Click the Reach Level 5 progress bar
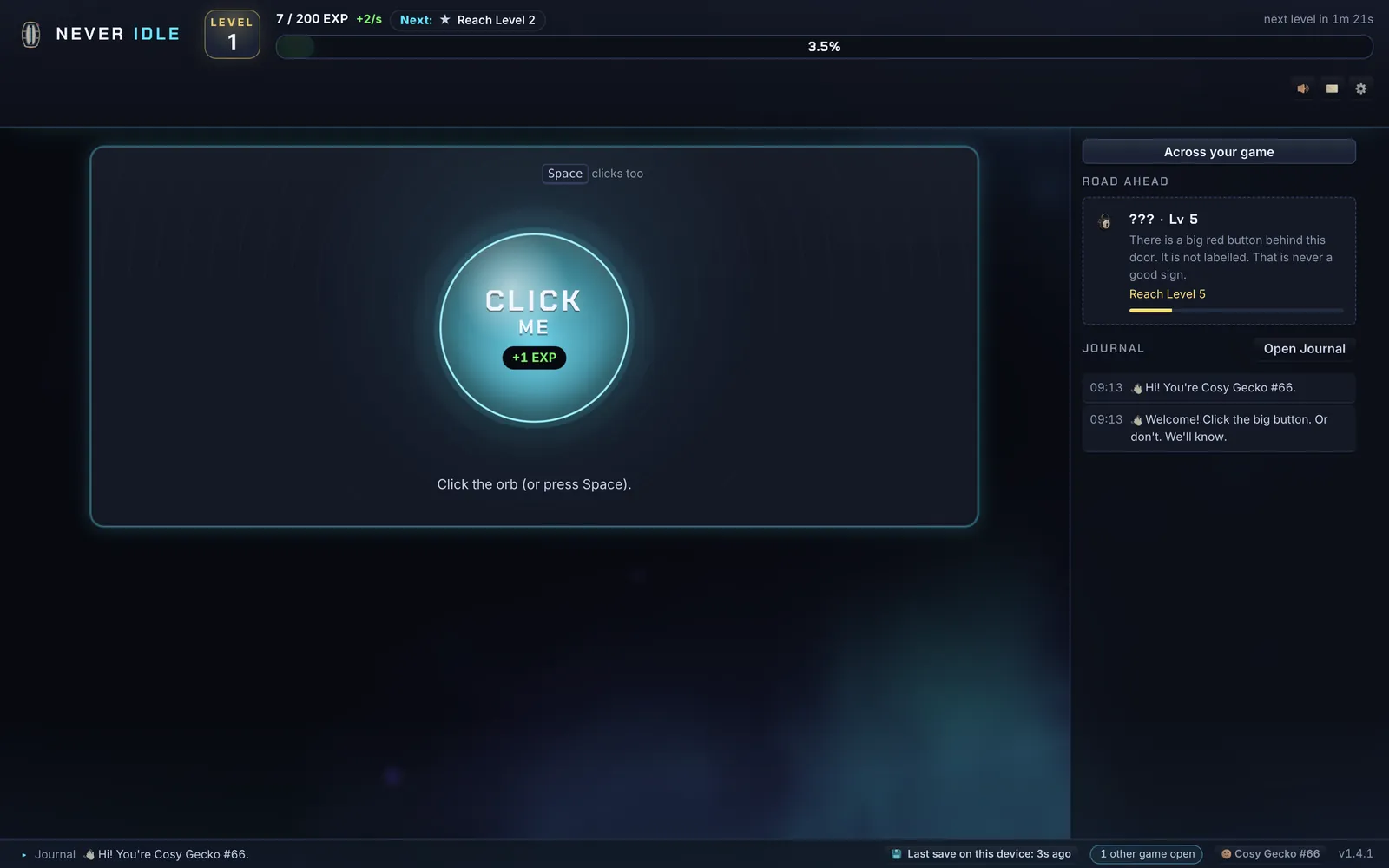 [1236, 311]
